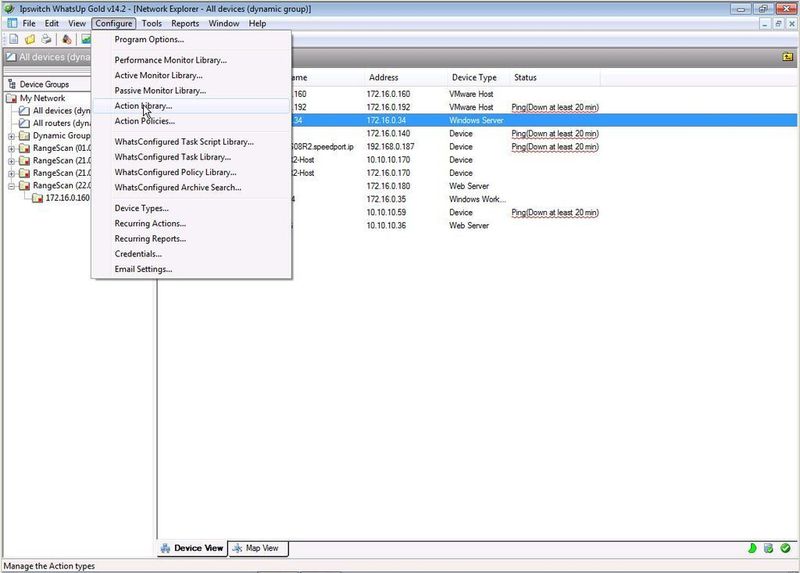Viewport: 800px width, 573px height.
Task: Select All devices (dyn tree item
Action: [61, 111]
